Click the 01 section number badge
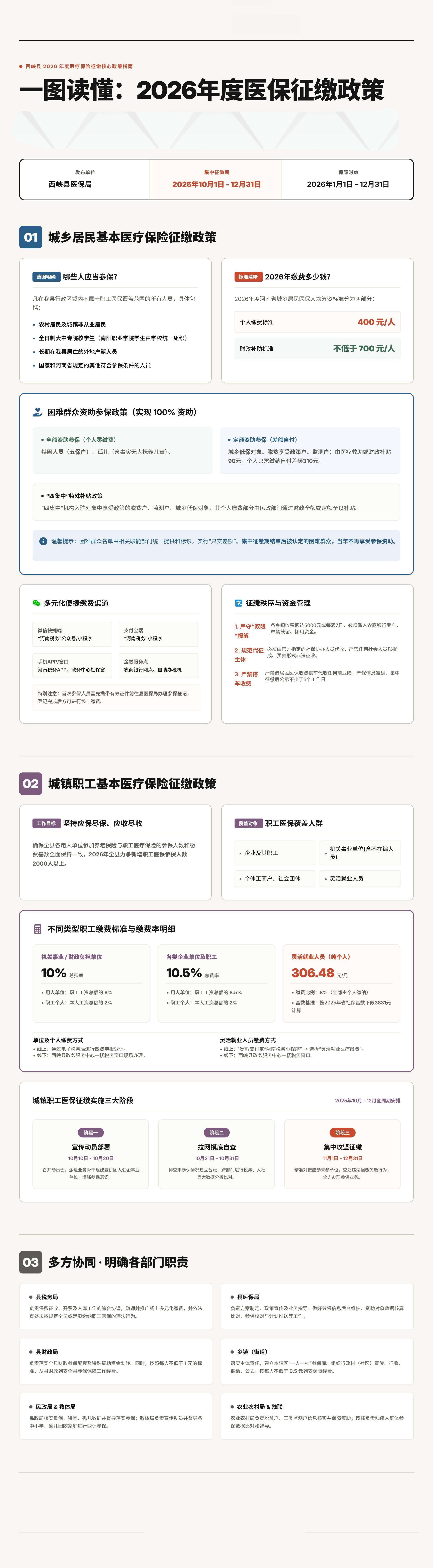 pos(30,237)
